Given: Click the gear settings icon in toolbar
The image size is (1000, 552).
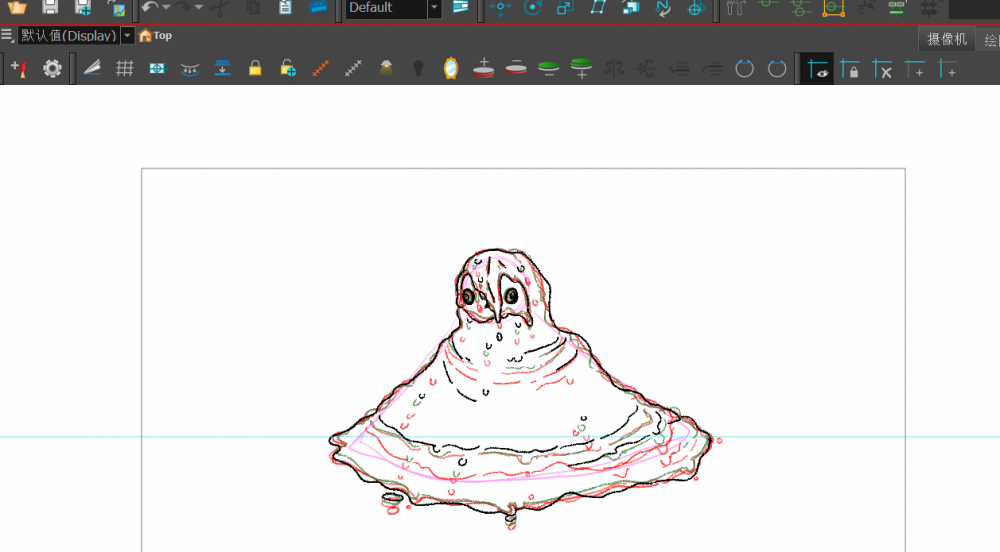Looking at the screenshot, I should point(52,69).
